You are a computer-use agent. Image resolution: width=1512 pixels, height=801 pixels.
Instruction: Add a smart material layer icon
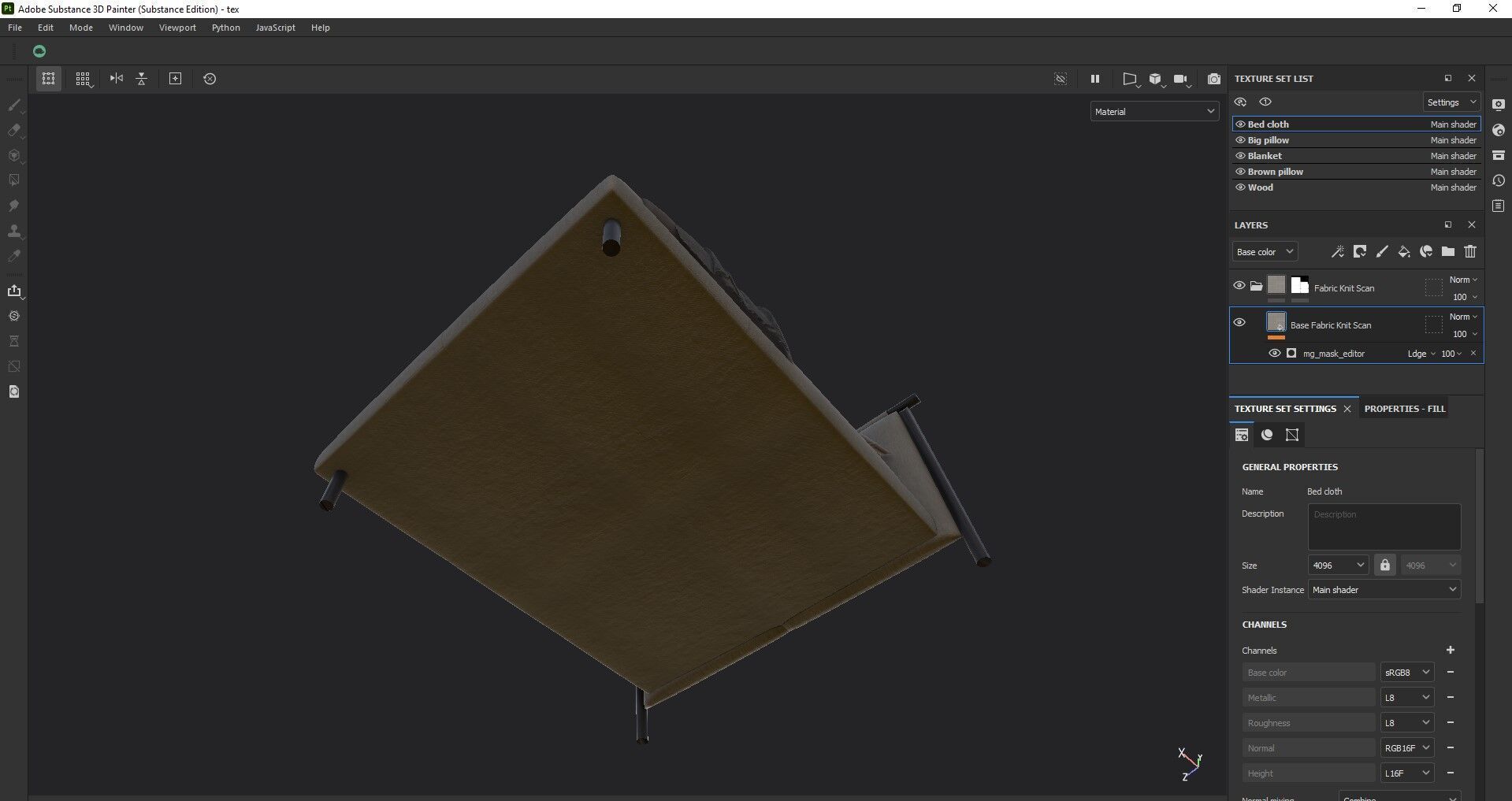click(1425, 252)
